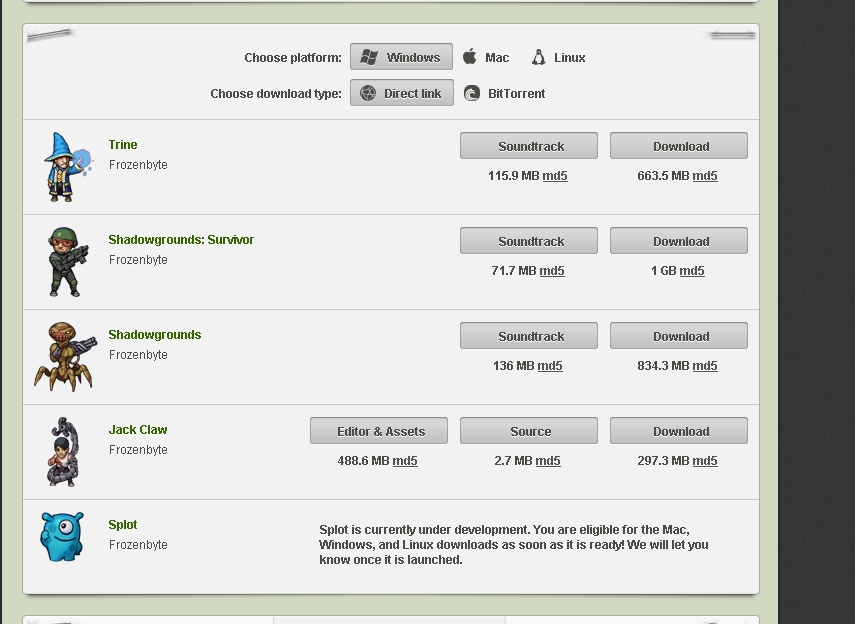Screen dimensions: 855x624
Task: Download the Jack Claw game
Action: [x=679, y=430]
